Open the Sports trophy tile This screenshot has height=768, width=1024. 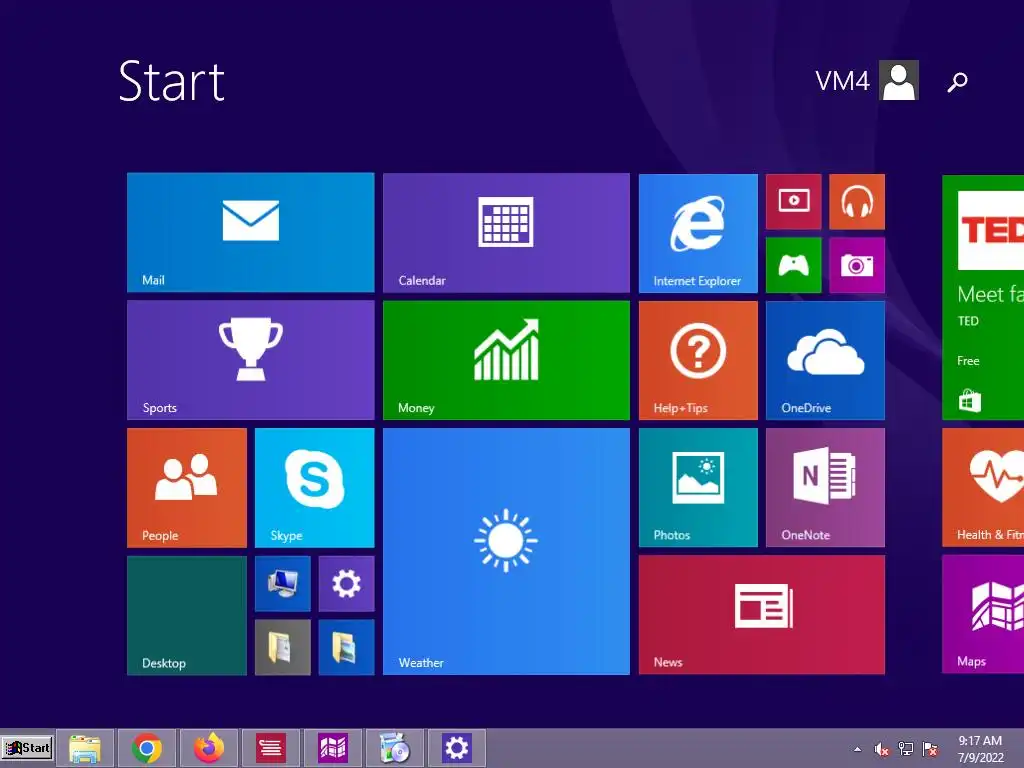tap(251, 360)
